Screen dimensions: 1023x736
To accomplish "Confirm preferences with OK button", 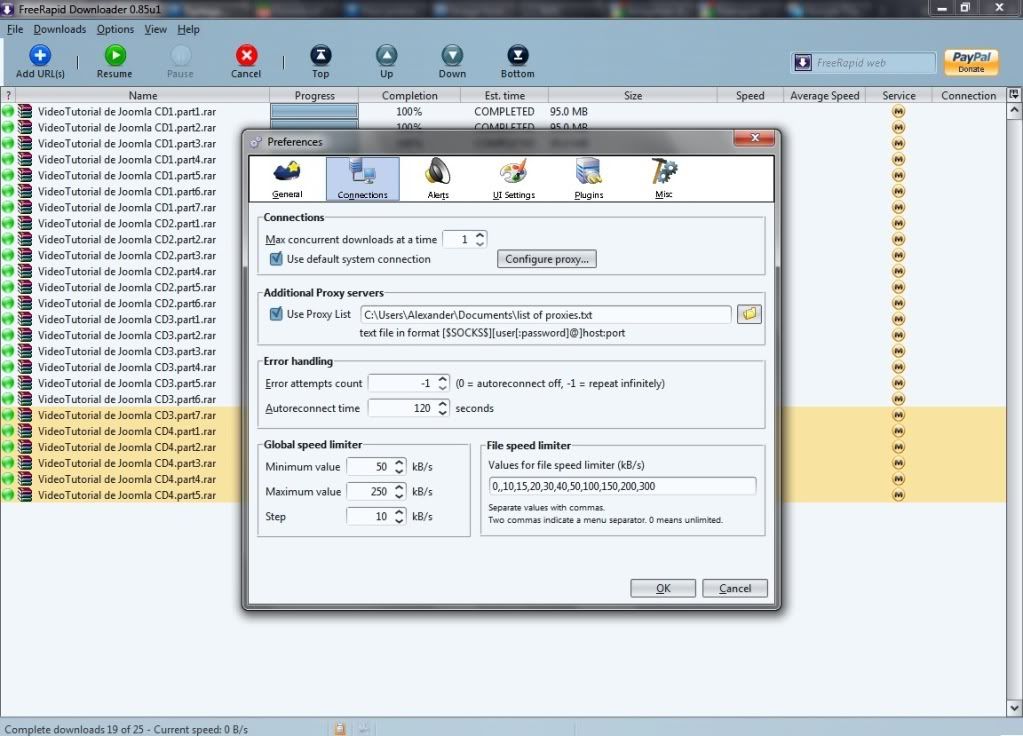I will coord(663,589).
